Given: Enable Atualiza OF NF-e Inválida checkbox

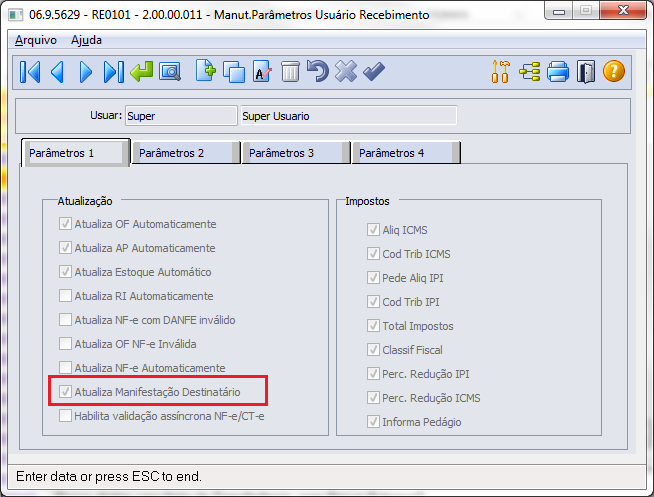Looking at the screenshot, I should [x=65, y=344].
